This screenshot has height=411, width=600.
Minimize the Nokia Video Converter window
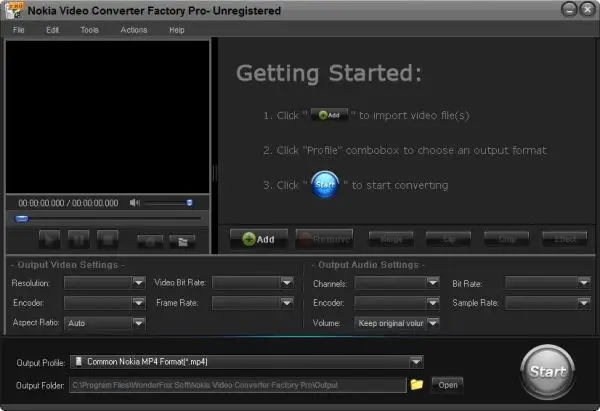coord(569,9)
